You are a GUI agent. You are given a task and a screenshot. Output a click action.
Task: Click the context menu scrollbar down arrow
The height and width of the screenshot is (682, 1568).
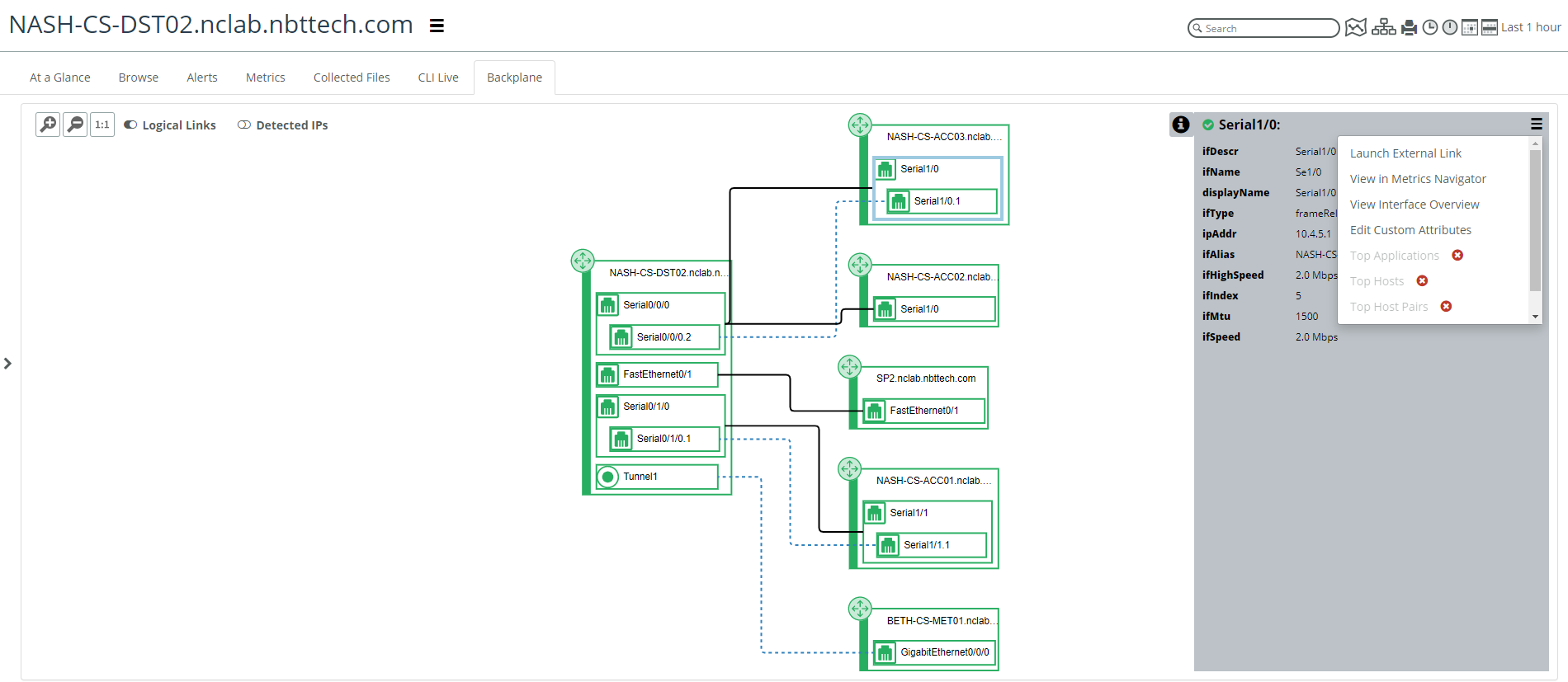pos(1535,317)
